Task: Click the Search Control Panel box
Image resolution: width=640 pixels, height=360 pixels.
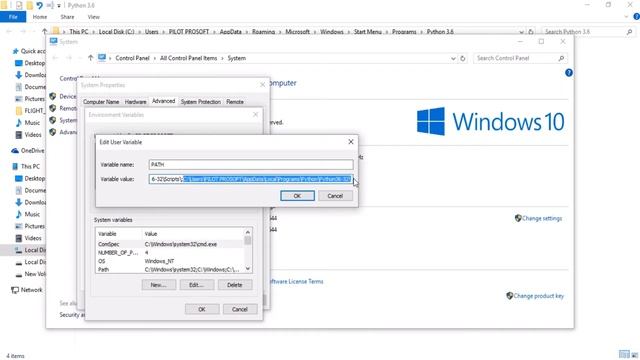Action: tap(515, 58)
